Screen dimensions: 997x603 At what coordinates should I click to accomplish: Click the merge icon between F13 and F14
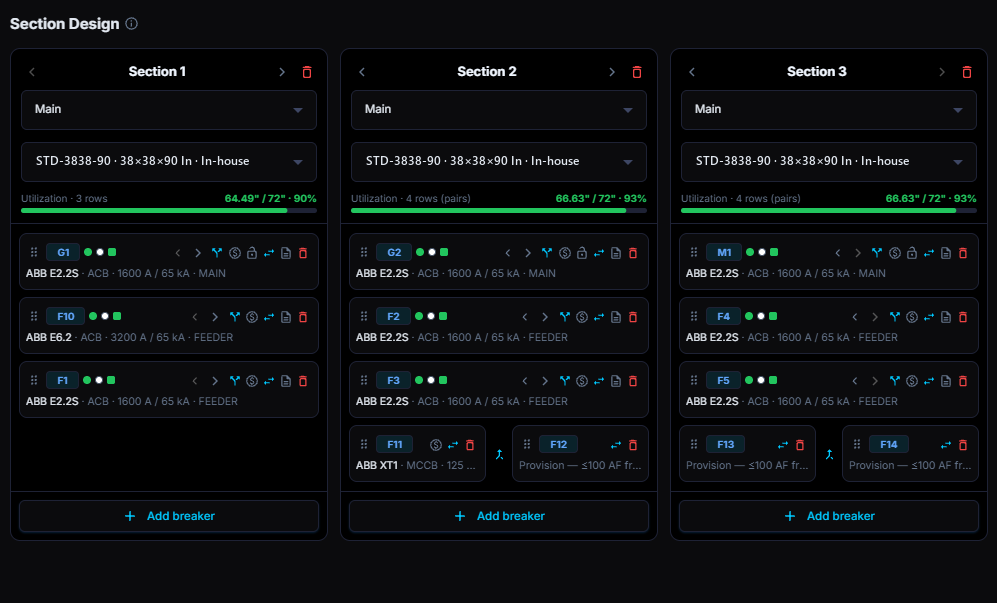point(829,454)
